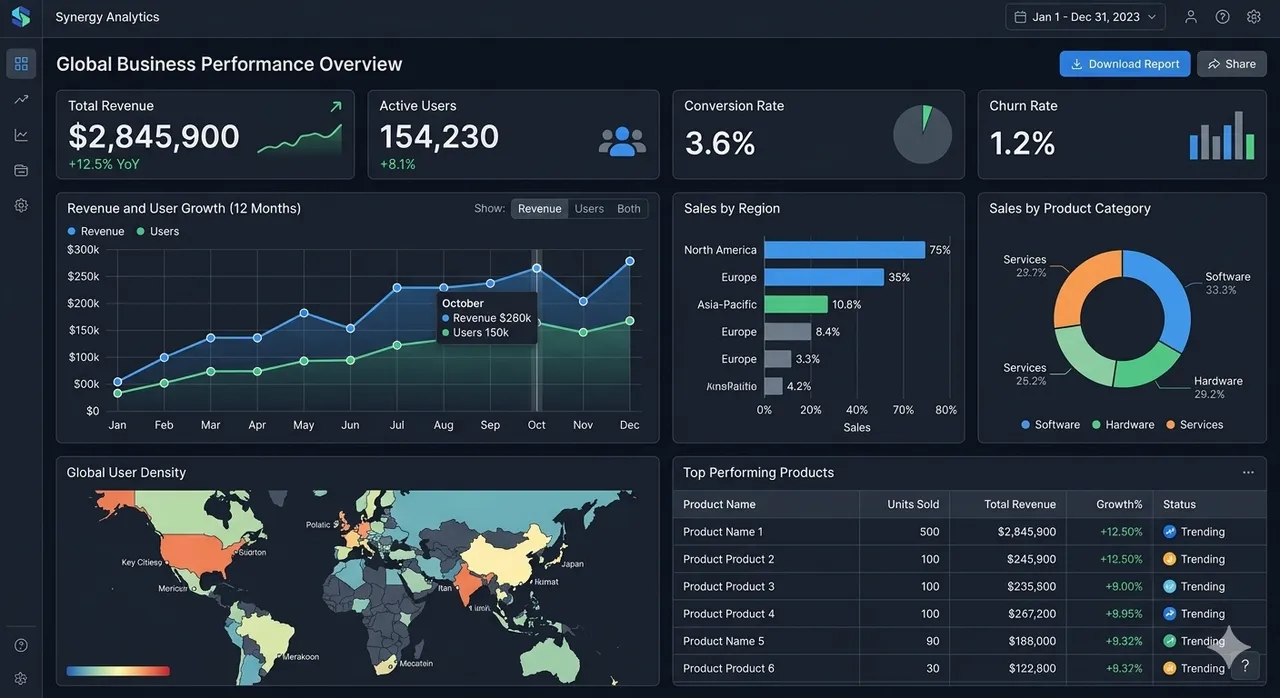Select the trending arrow icon in the sidebar

[x=20, y=99]
